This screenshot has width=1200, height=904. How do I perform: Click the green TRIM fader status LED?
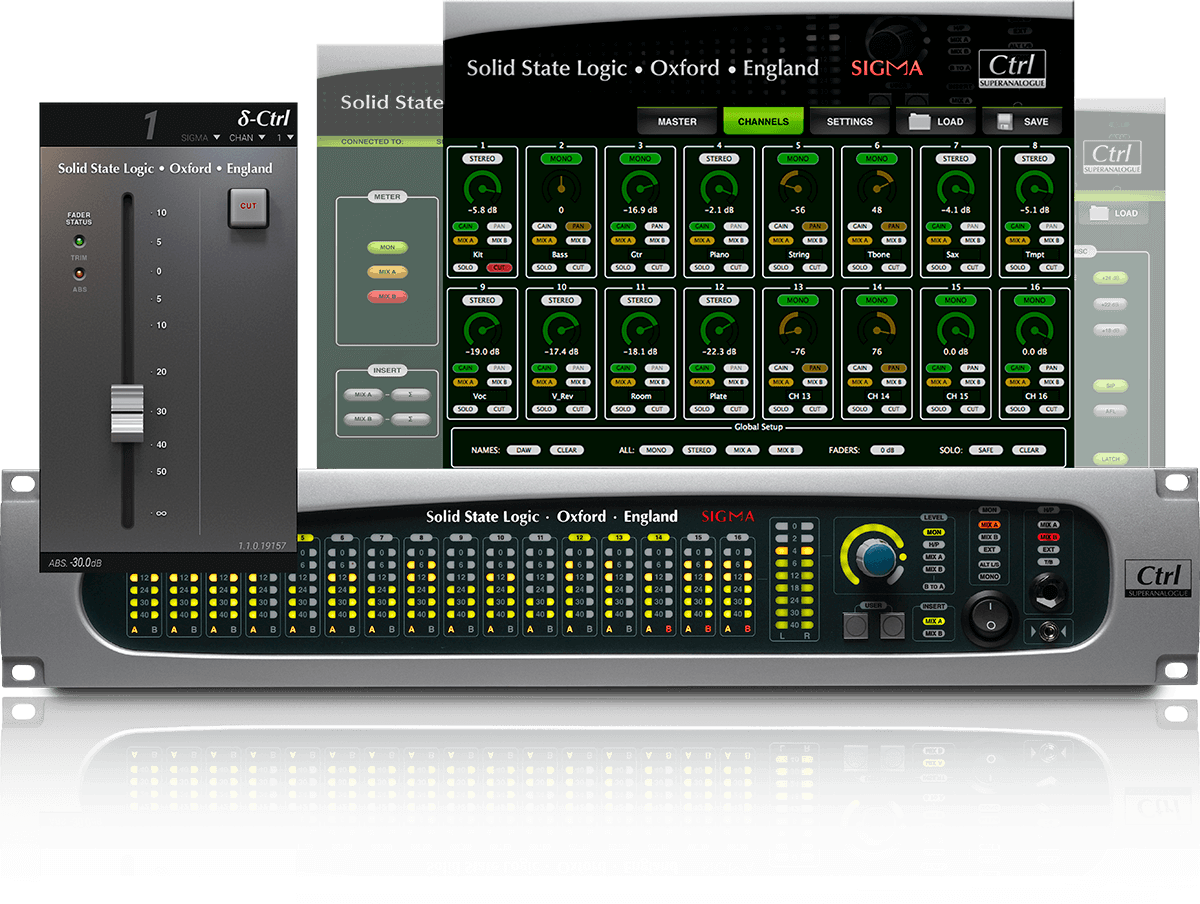pos(78,241)
